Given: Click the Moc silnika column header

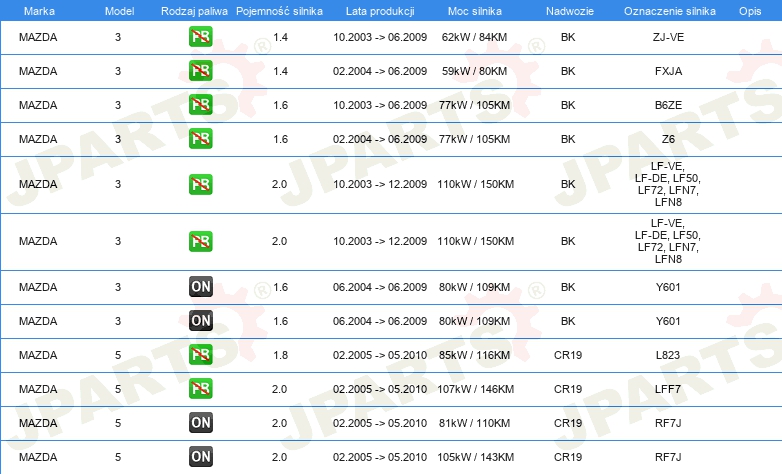Looking at the screenshot, I should [x=474, y=11].
